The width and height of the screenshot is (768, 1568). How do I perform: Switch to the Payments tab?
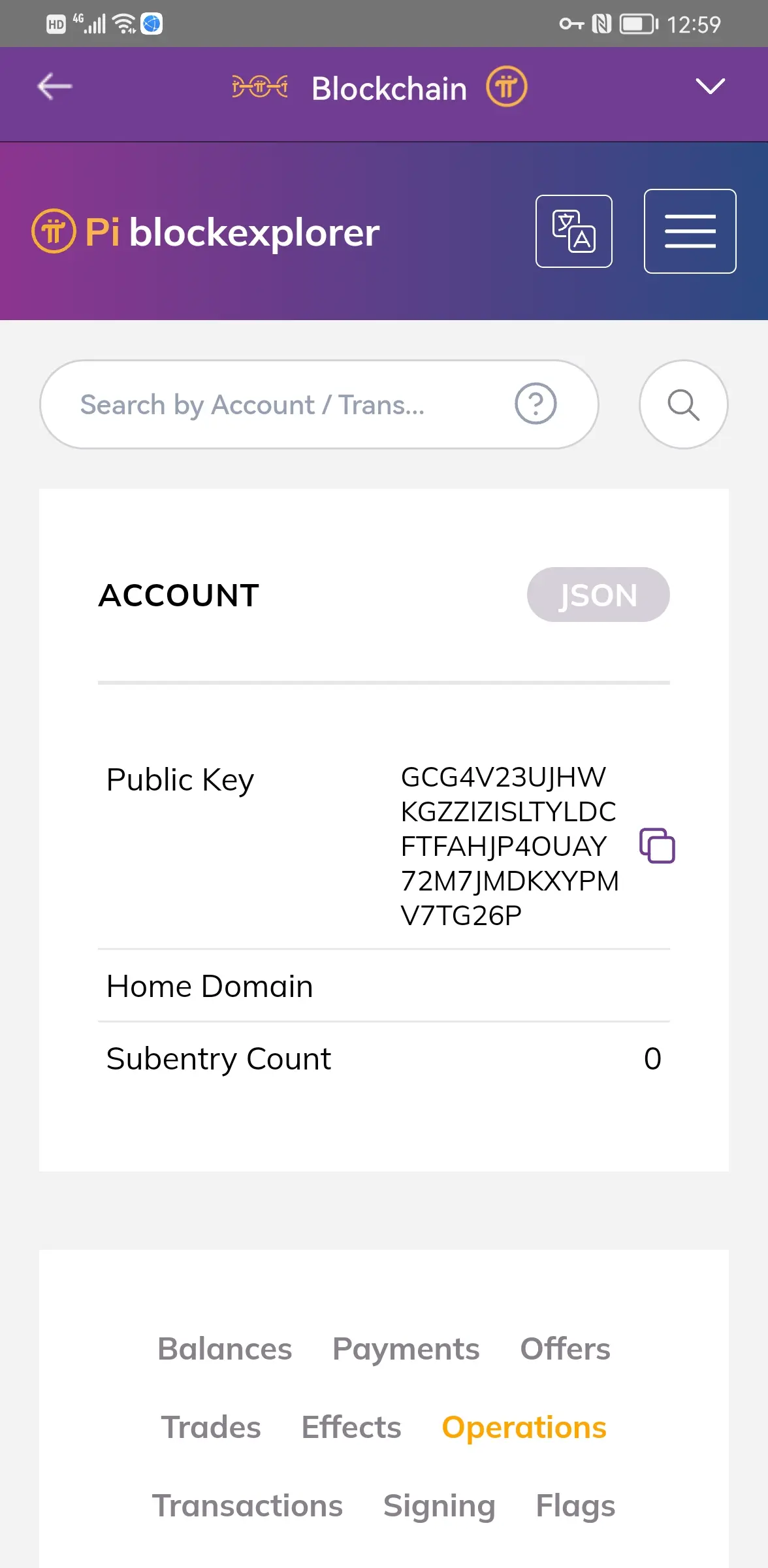tap(406, 1349)
